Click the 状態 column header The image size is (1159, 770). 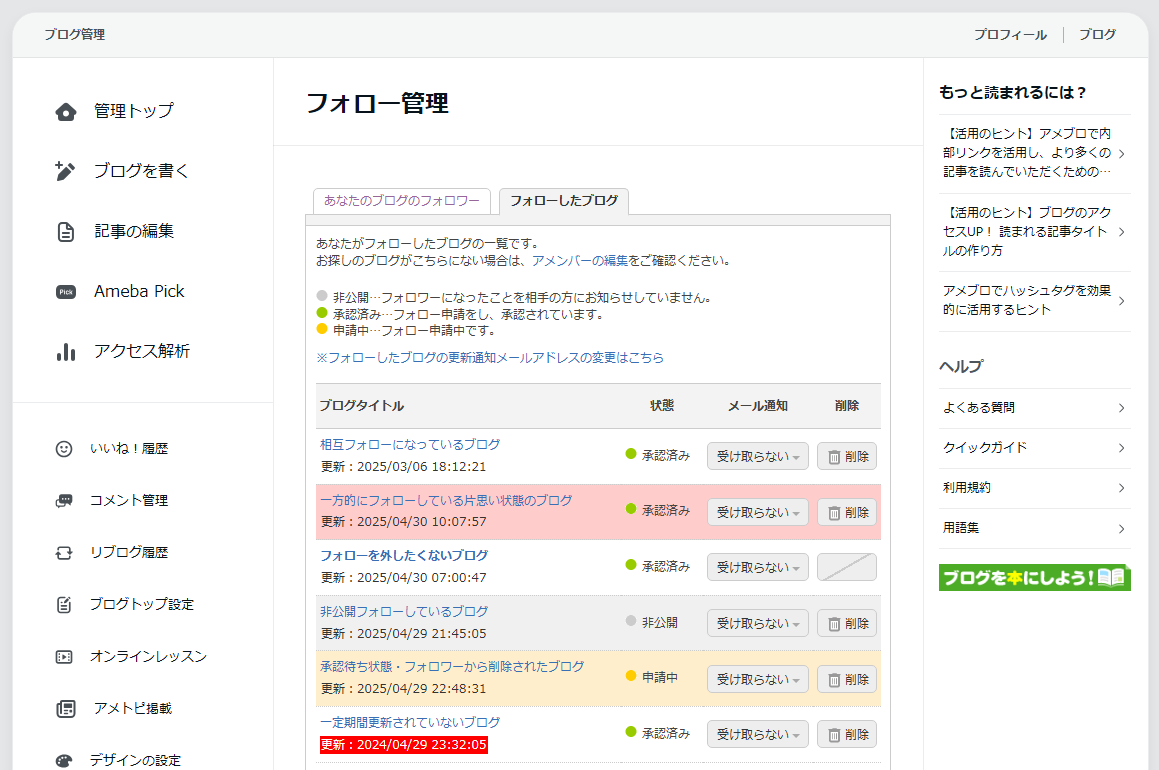662,406
